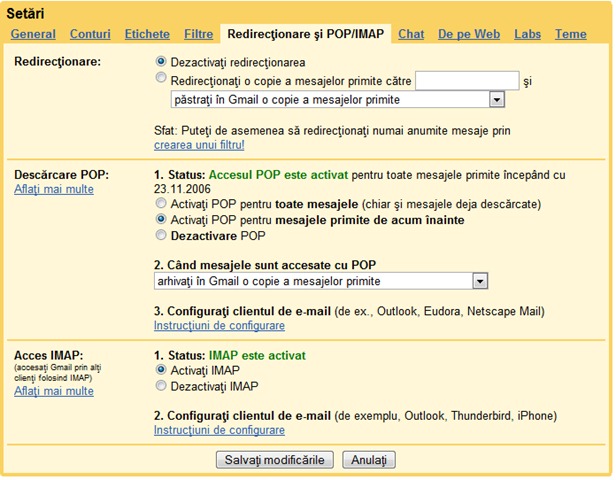The image size is (616, 480).
Task: Click the Anulaţi button
Action: [x=369, y=460]
